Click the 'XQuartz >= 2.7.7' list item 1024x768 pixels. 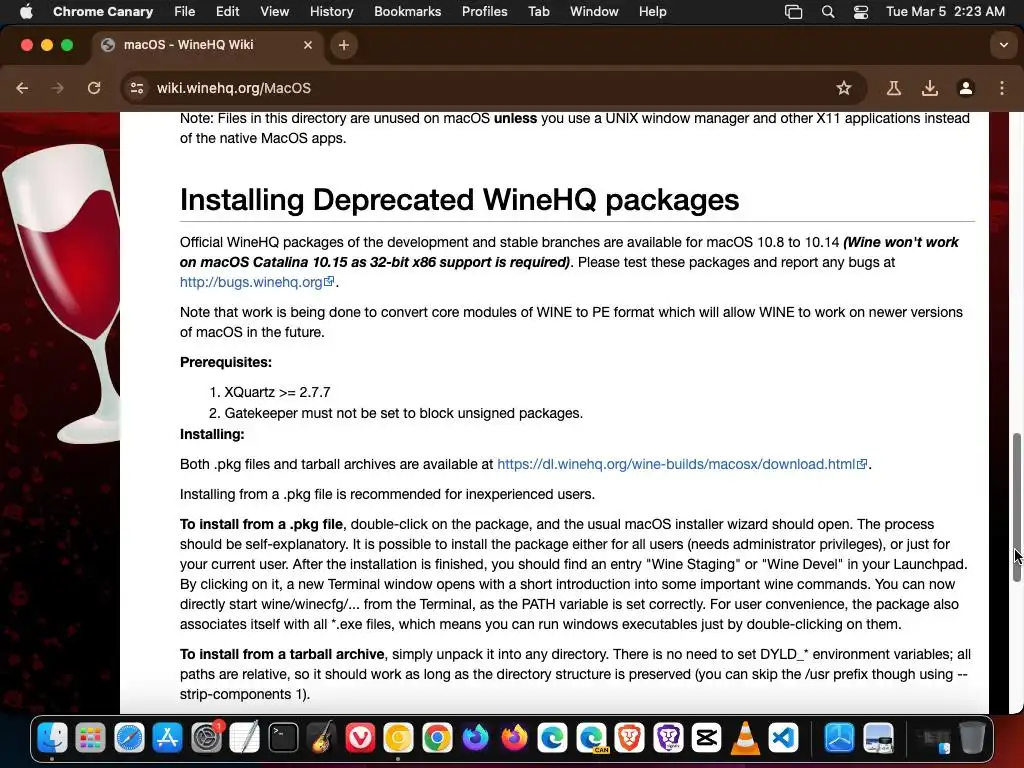(x=277, y=392)
